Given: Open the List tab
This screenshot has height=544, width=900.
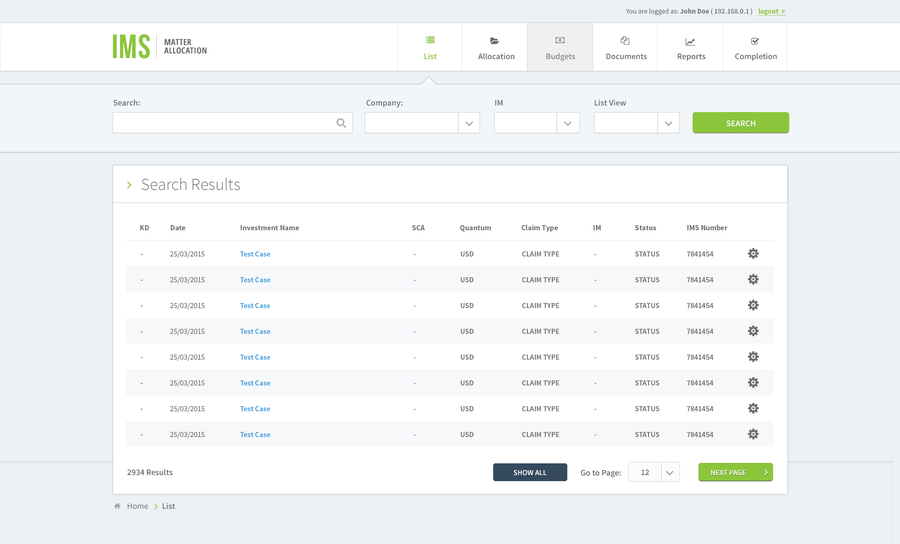Looking at the screenshot, I should [430, 47].
